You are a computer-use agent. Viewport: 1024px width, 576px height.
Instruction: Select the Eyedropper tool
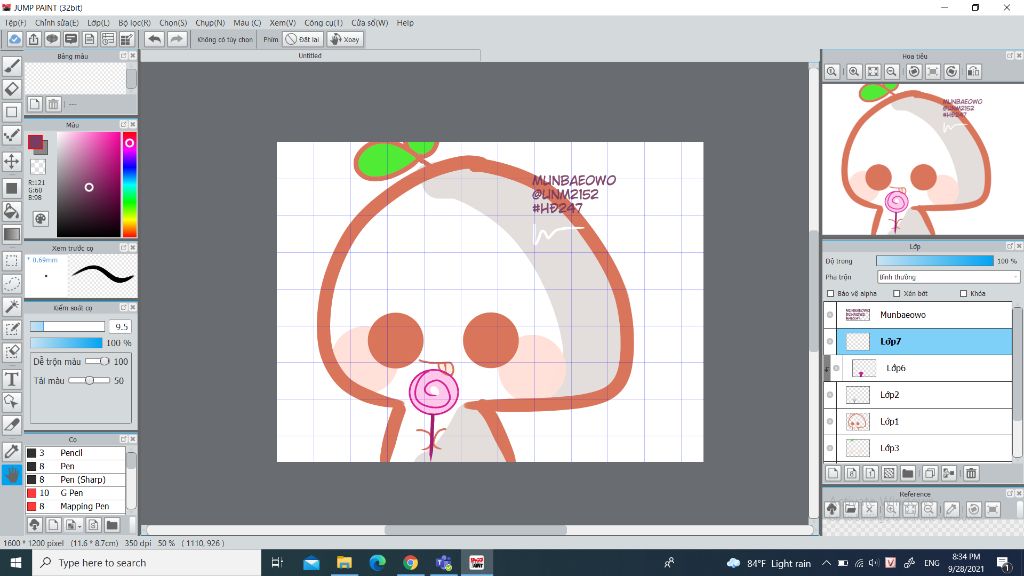click(12, 451)
